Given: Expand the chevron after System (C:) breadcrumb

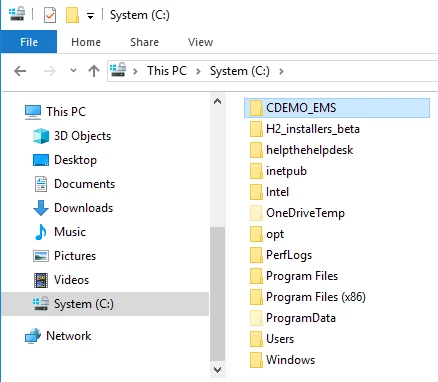Looking at the screenshot, I should pos(281,71).
